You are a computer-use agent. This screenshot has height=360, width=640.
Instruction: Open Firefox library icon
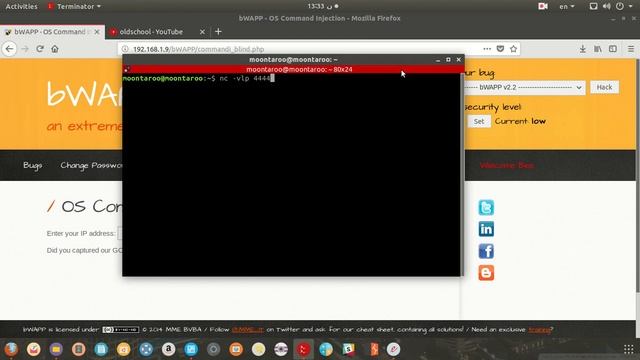click(598, 49)
